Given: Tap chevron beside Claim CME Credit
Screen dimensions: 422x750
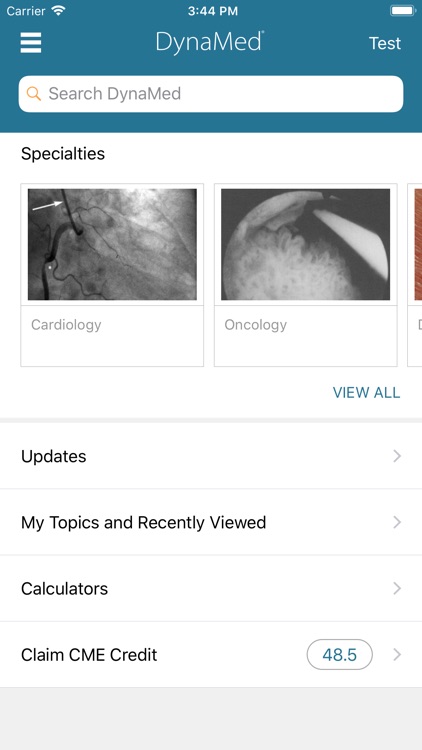Looking at the screenshot, I should (397, 655).
